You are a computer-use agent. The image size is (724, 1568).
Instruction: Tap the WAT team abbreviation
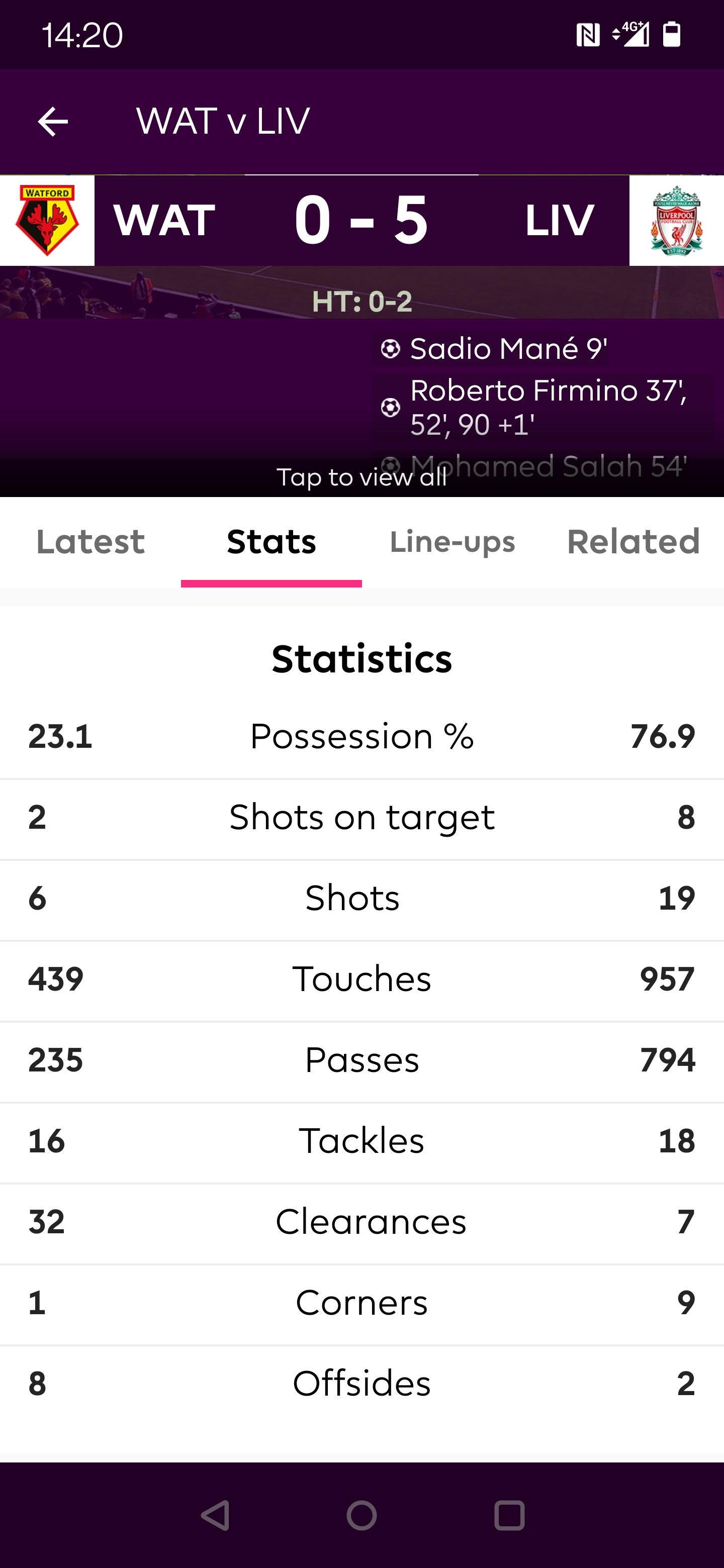pos(164,220)
